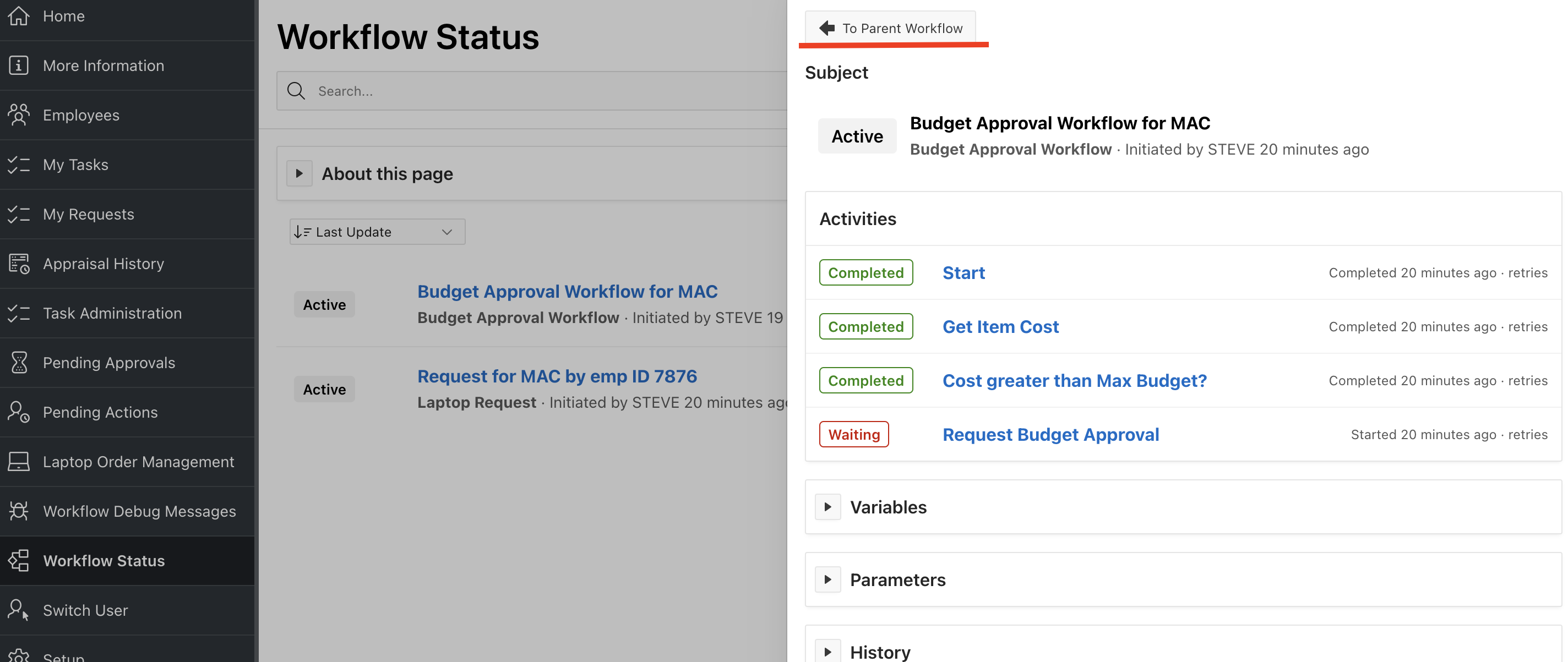Open Task Administration menu item

[112, 313]
